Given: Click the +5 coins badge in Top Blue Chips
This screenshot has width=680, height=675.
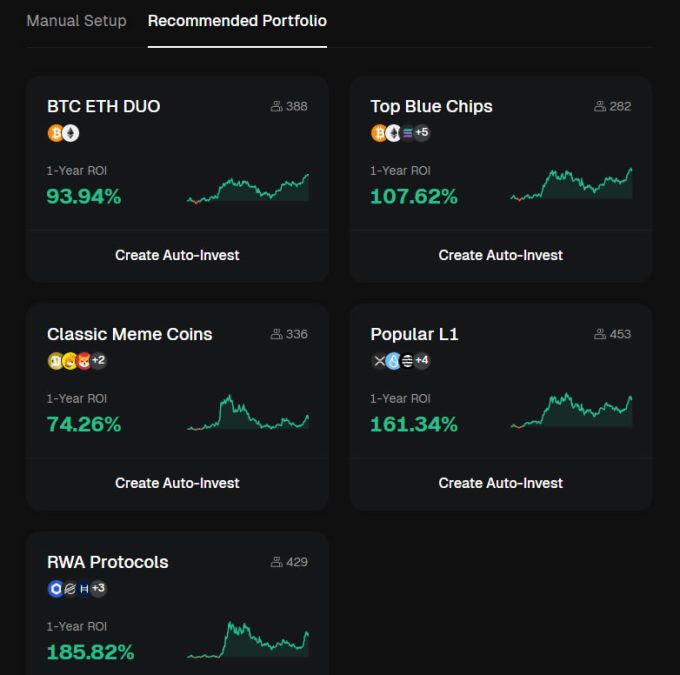Looking at the screenshot, I should 421,133.
